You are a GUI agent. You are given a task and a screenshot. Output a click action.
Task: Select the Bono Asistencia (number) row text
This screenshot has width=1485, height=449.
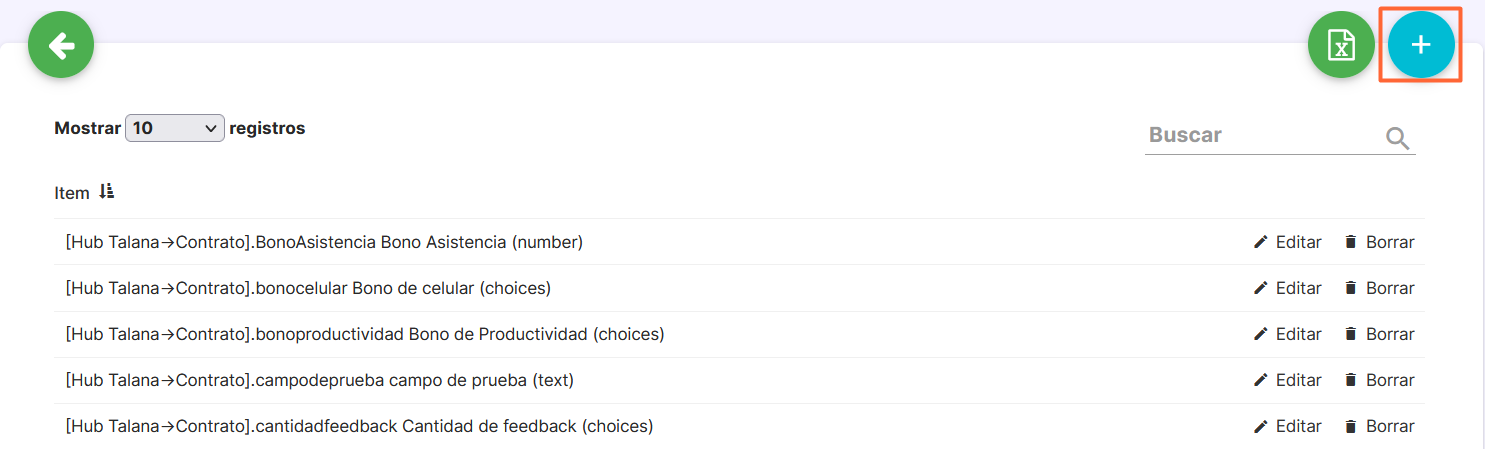click(324, 242)
